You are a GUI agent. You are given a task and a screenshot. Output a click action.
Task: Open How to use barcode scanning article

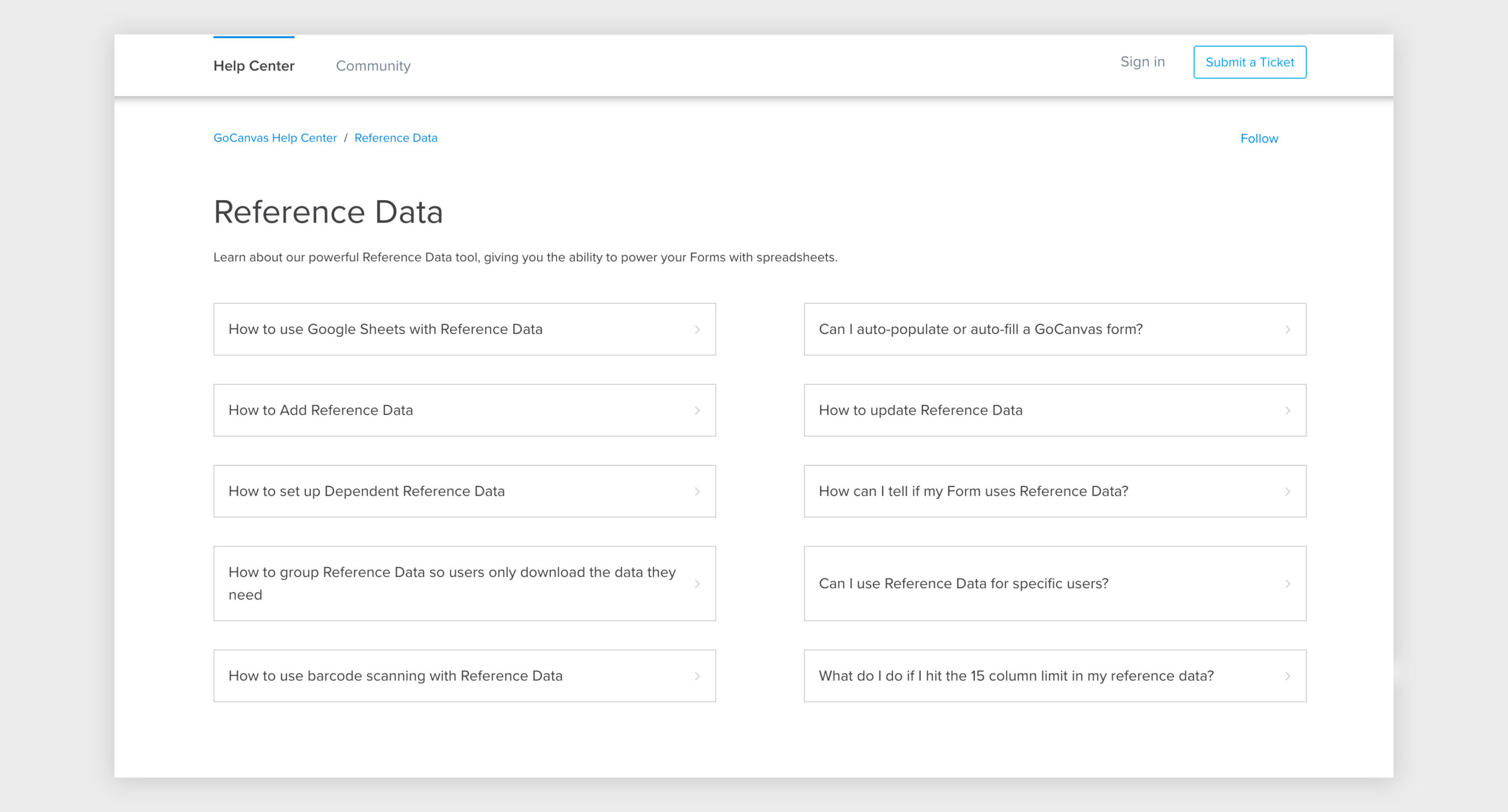[464, 676]
